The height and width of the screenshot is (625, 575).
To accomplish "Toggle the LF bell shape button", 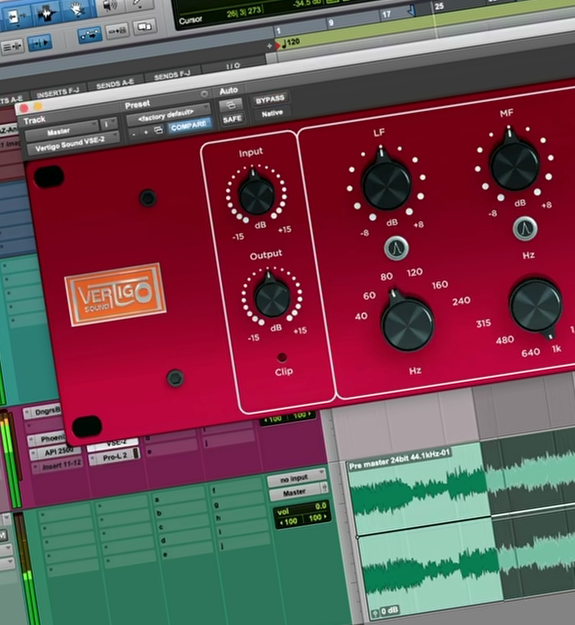I will [x=396, y=248].
